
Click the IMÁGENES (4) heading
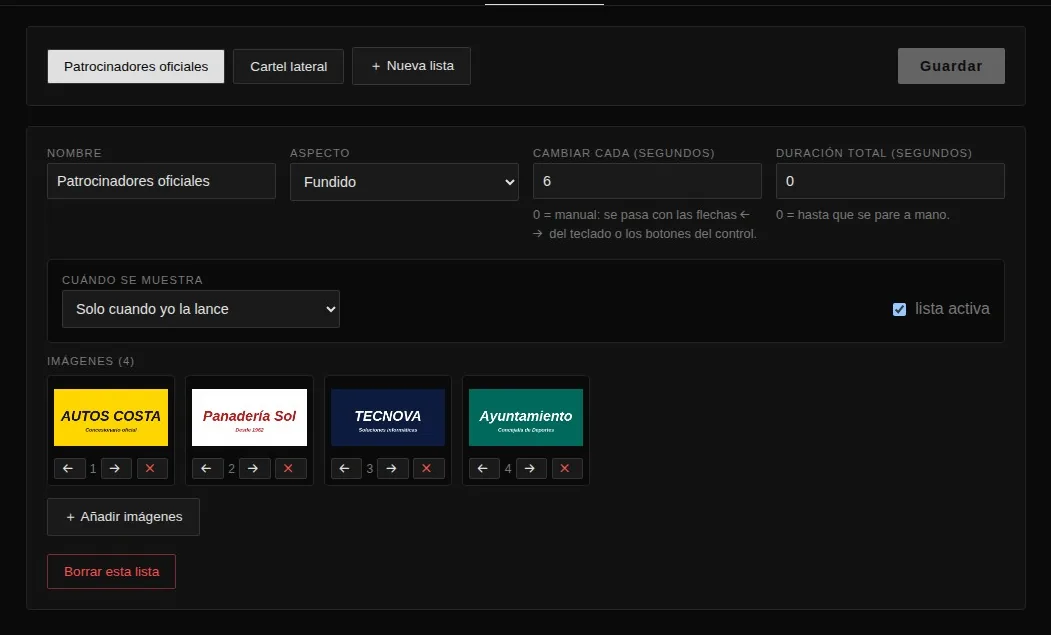90,361
